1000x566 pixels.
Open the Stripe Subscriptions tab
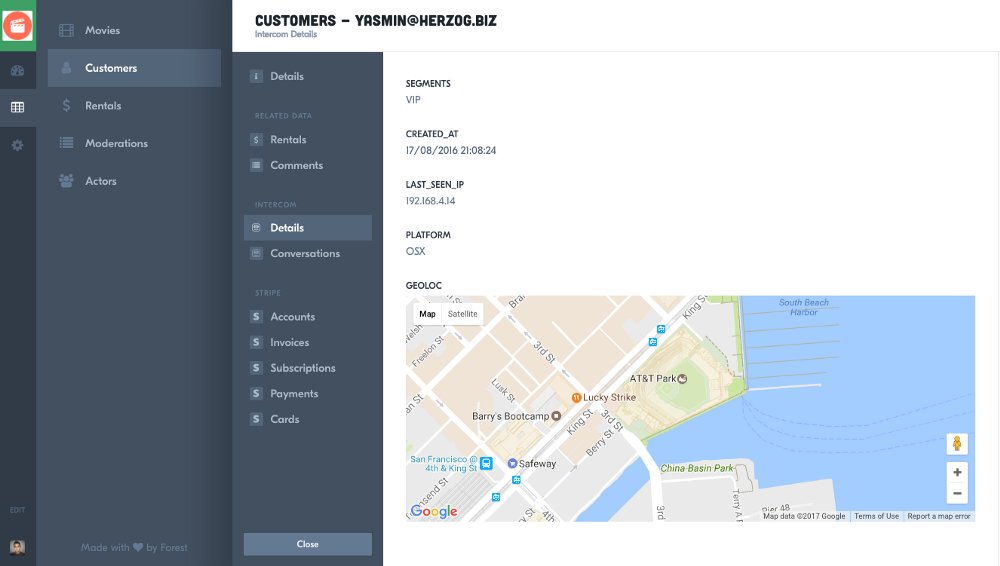pos(308,368)
